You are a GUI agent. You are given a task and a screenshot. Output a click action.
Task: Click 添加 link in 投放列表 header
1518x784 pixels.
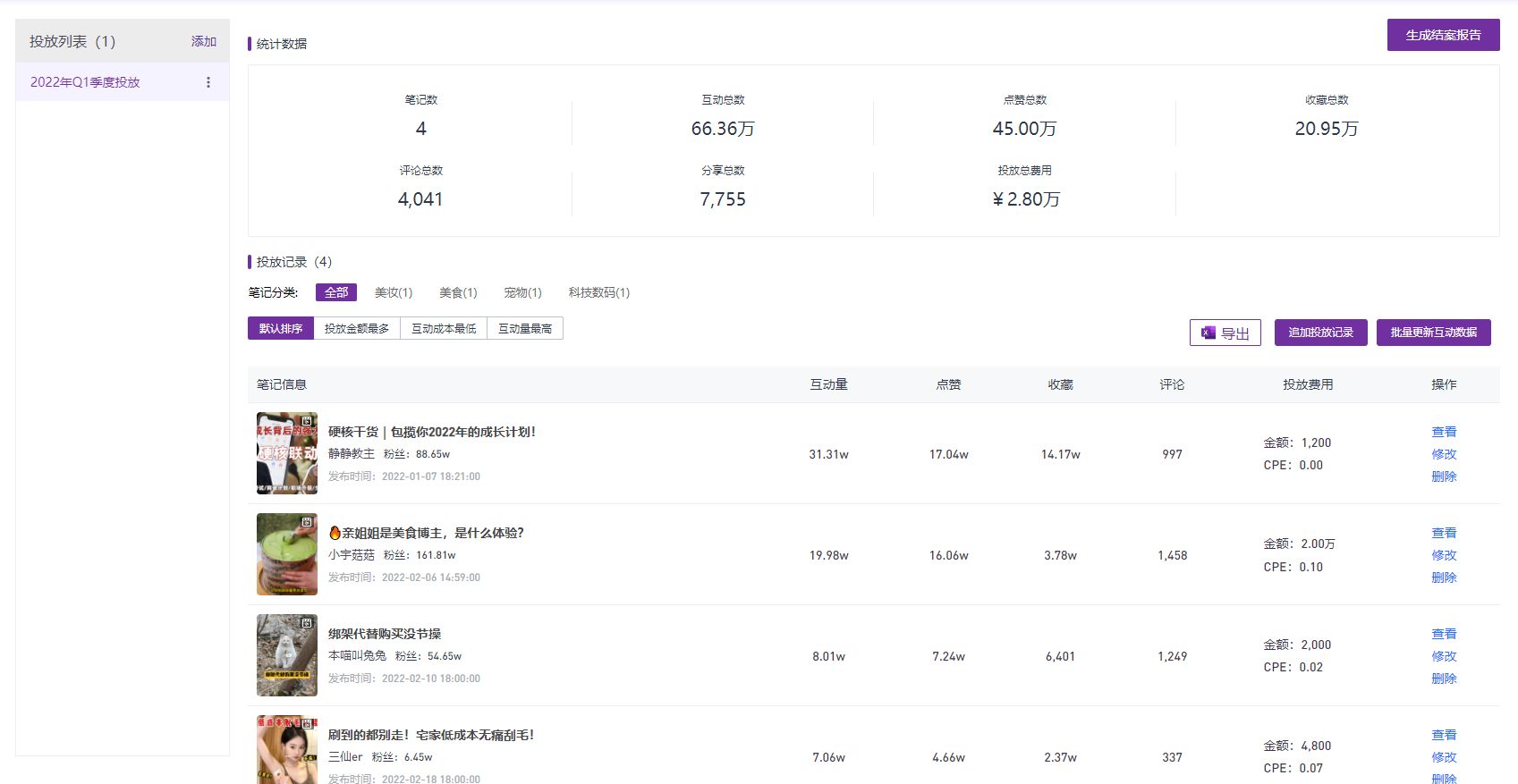tap(204, 41)
